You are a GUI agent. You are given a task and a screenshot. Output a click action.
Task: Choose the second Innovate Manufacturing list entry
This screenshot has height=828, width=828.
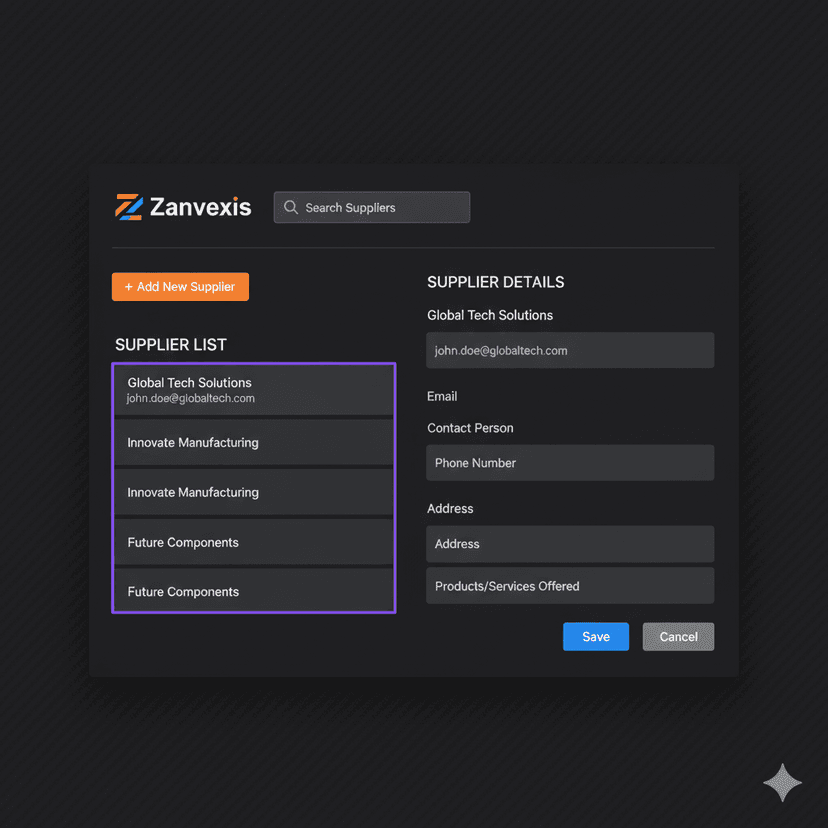(x=253, y=492)
